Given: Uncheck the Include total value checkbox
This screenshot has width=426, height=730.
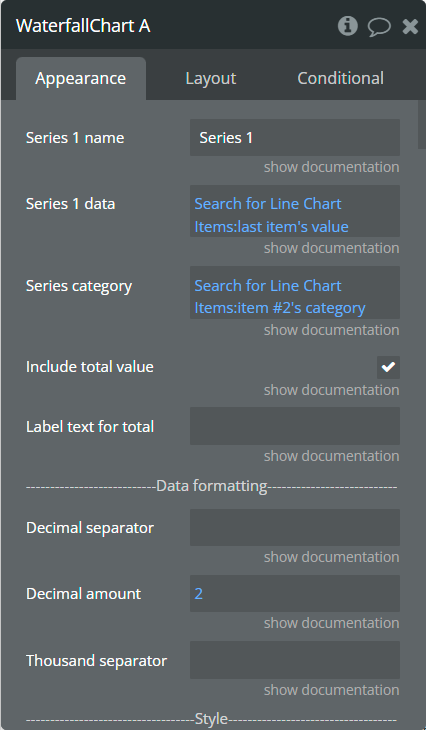Looking at the screenshot, I should point(388,367).
